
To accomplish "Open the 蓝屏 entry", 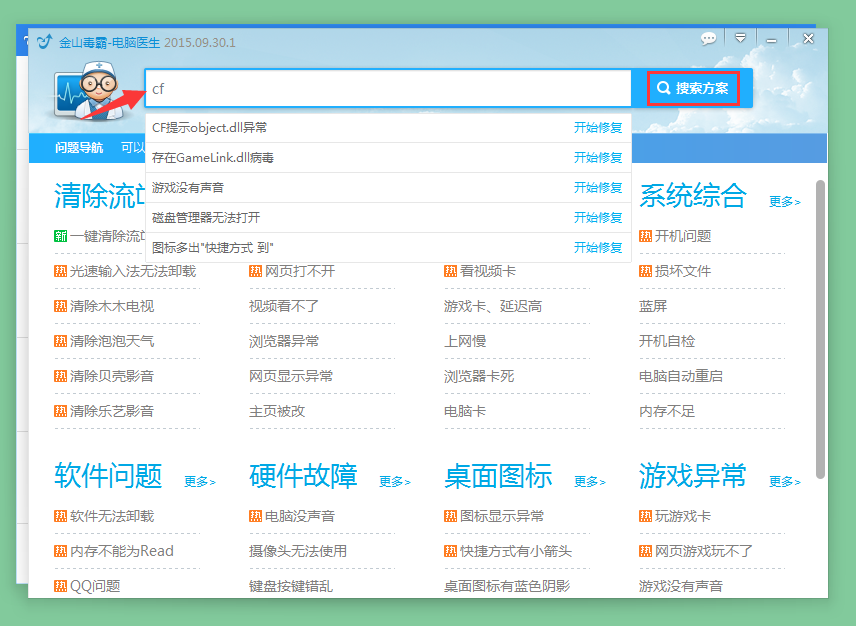I will coord(653,306).
